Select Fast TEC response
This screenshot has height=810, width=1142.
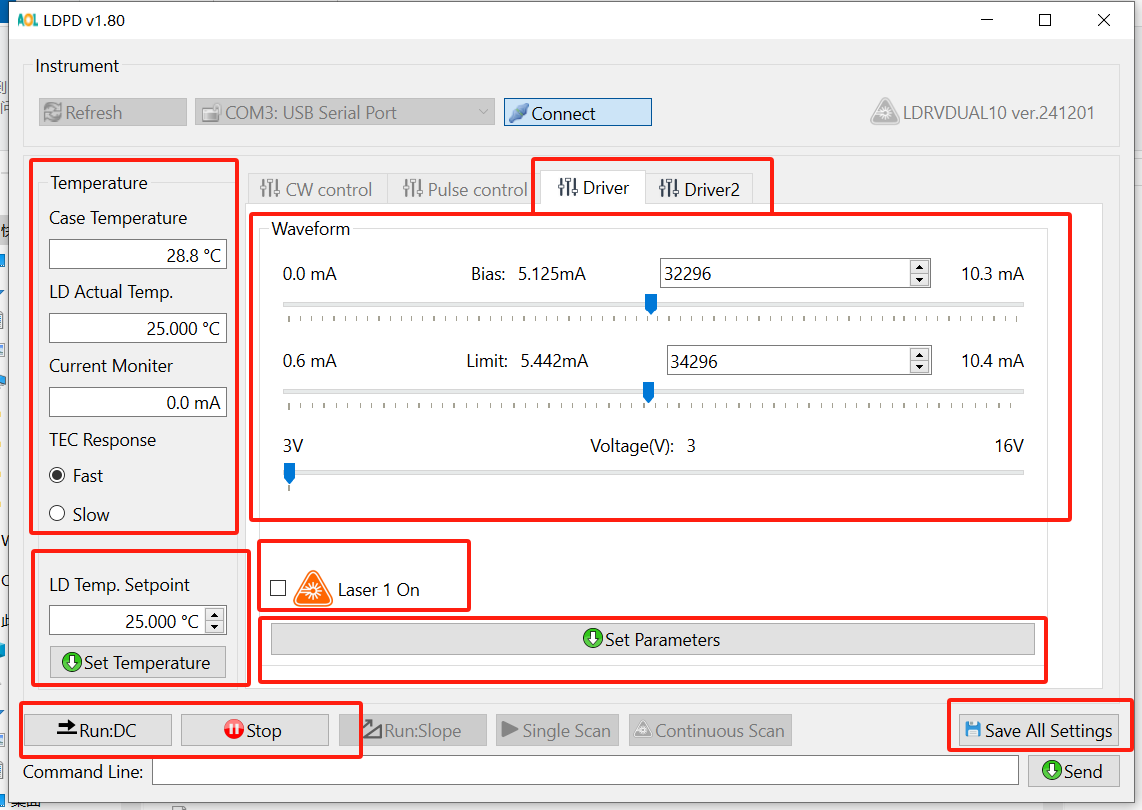[58, 476]
